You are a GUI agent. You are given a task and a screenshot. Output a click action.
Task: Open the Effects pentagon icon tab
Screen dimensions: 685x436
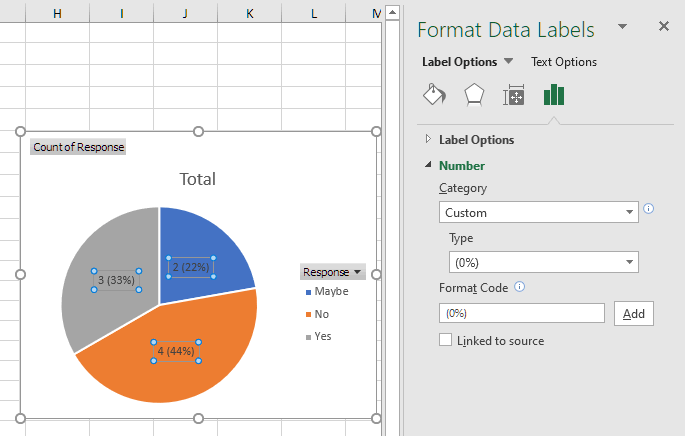(x=474, y=94)
